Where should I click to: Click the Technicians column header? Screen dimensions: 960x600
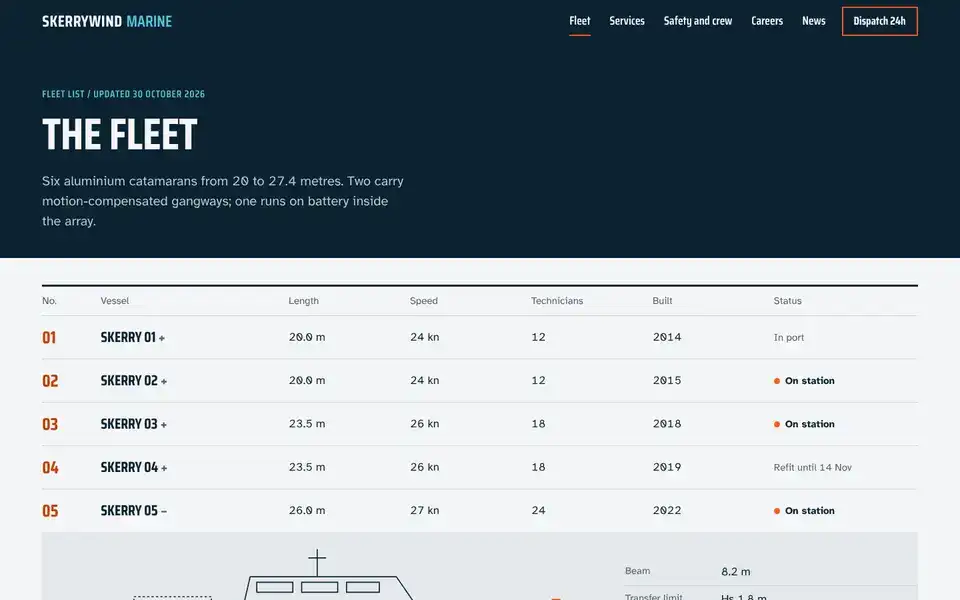tap(557, 301)
